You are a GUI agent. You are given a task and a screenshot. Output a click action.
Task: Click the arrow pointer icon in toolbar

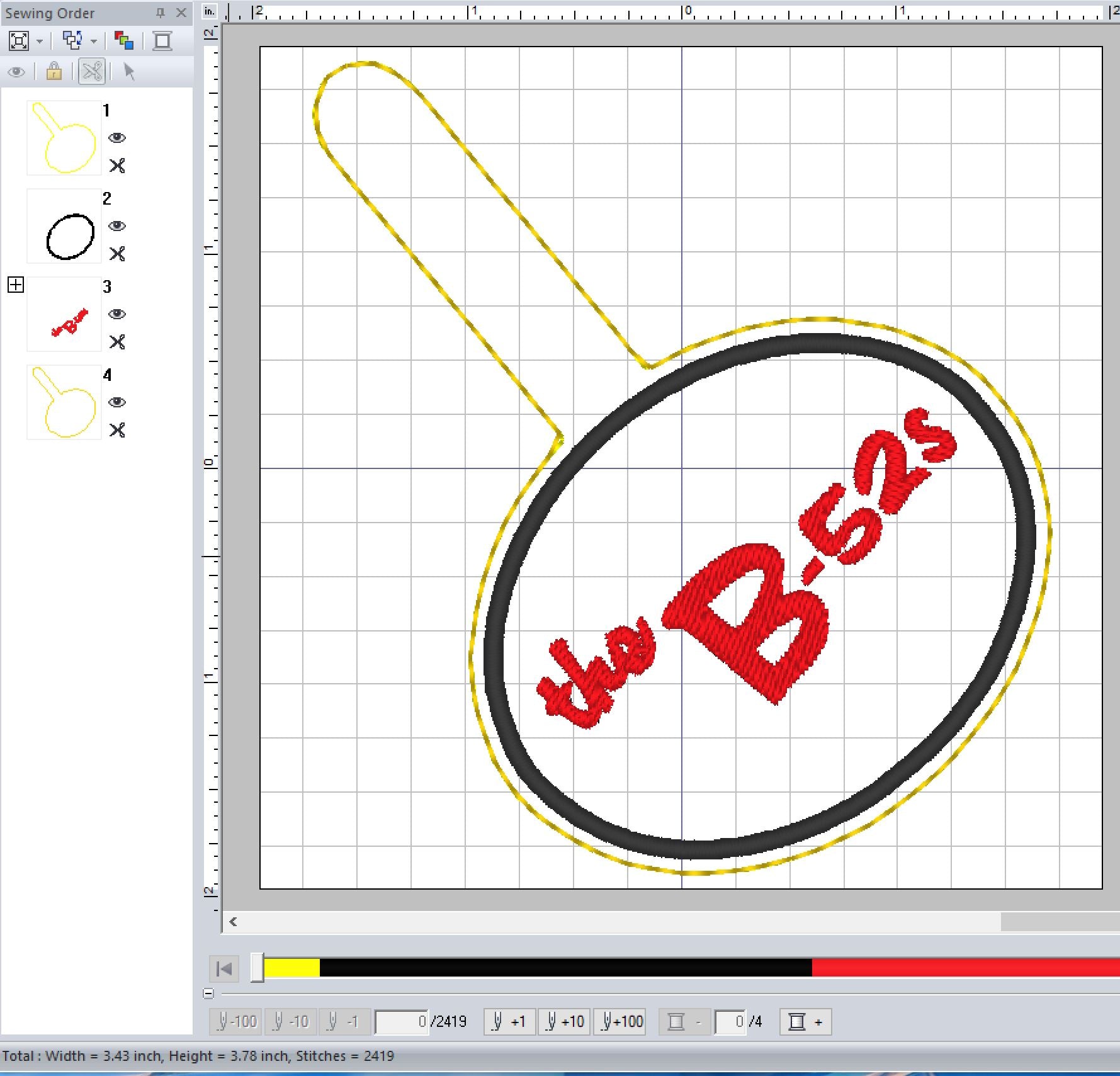coord(130,71)
